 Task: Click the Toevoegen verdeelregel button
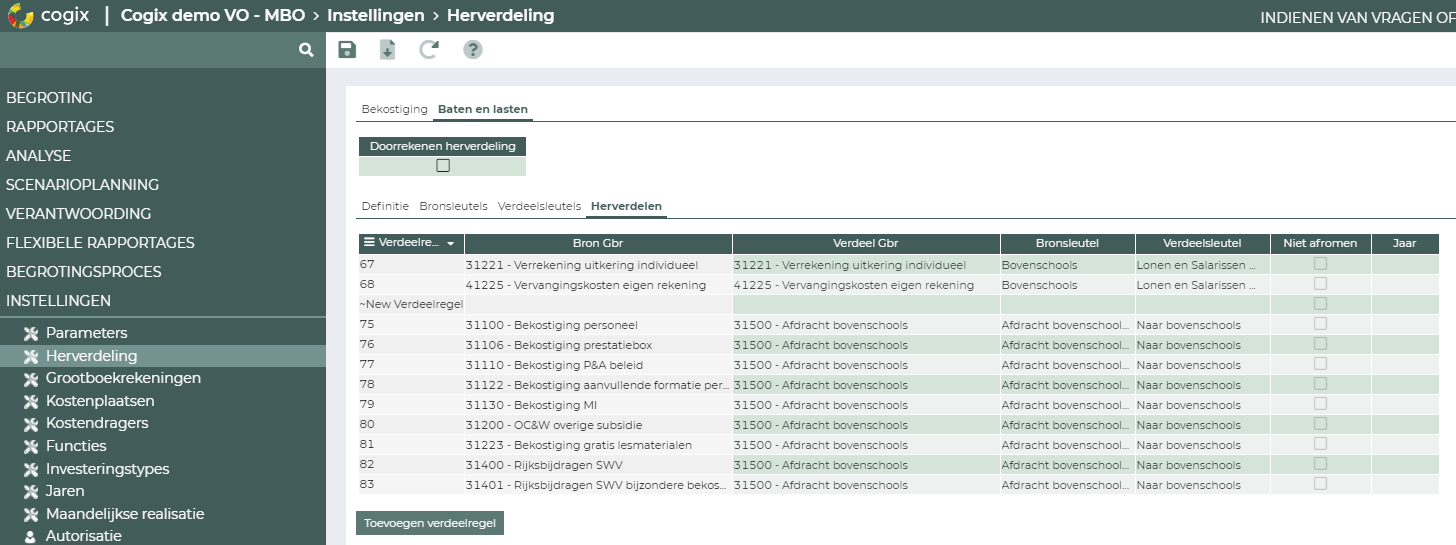point(430,523)
